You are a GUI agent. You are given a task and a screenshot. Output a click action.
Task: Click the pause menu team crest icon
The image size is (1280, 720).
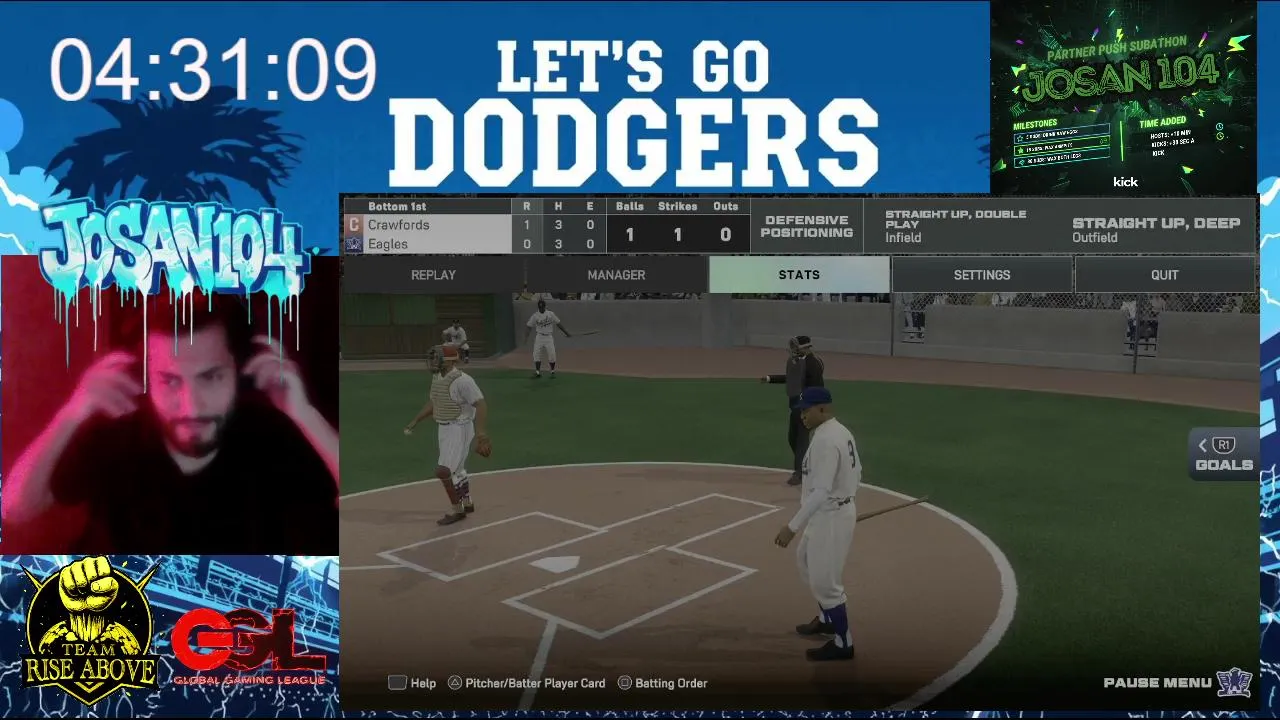tap(1234, 683)
